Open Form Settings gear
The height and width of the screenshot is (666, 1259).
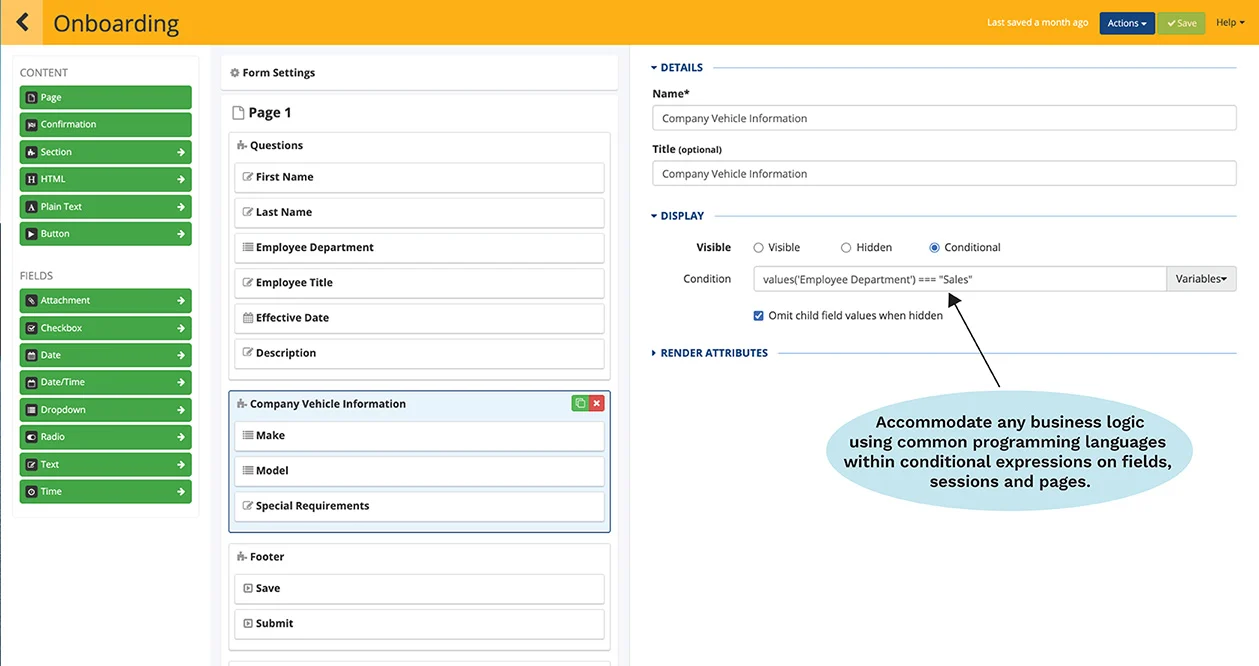[235, 73]
